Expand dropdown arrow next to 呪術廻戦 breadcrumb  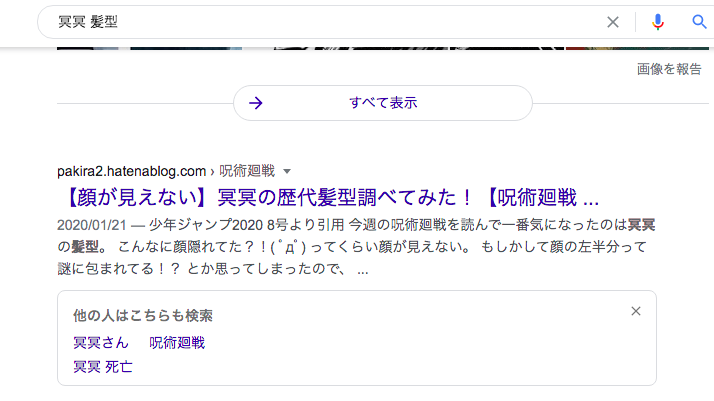pos(287,172)
